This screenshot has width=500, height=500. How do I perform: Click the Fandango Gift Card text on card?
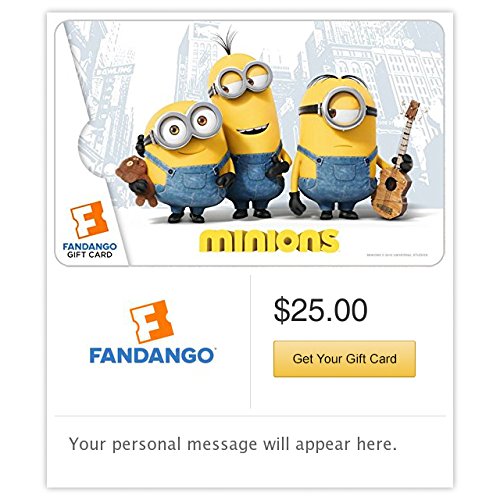[90, 250]
